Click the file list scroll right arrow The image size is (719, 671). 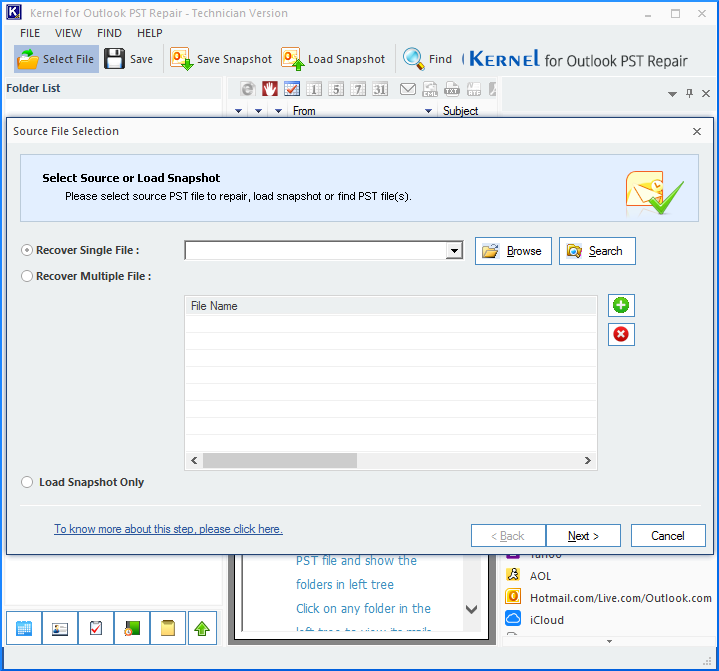coord(587,460)
